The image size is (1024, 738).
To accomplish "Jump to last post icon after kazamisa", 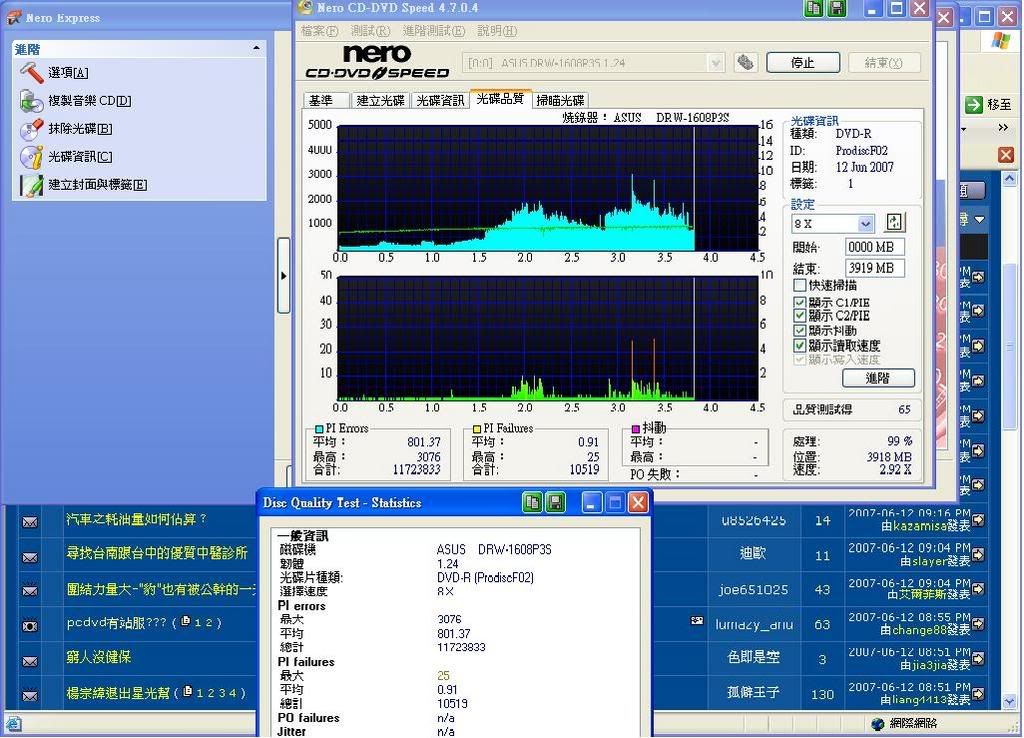I will point(978,520).
